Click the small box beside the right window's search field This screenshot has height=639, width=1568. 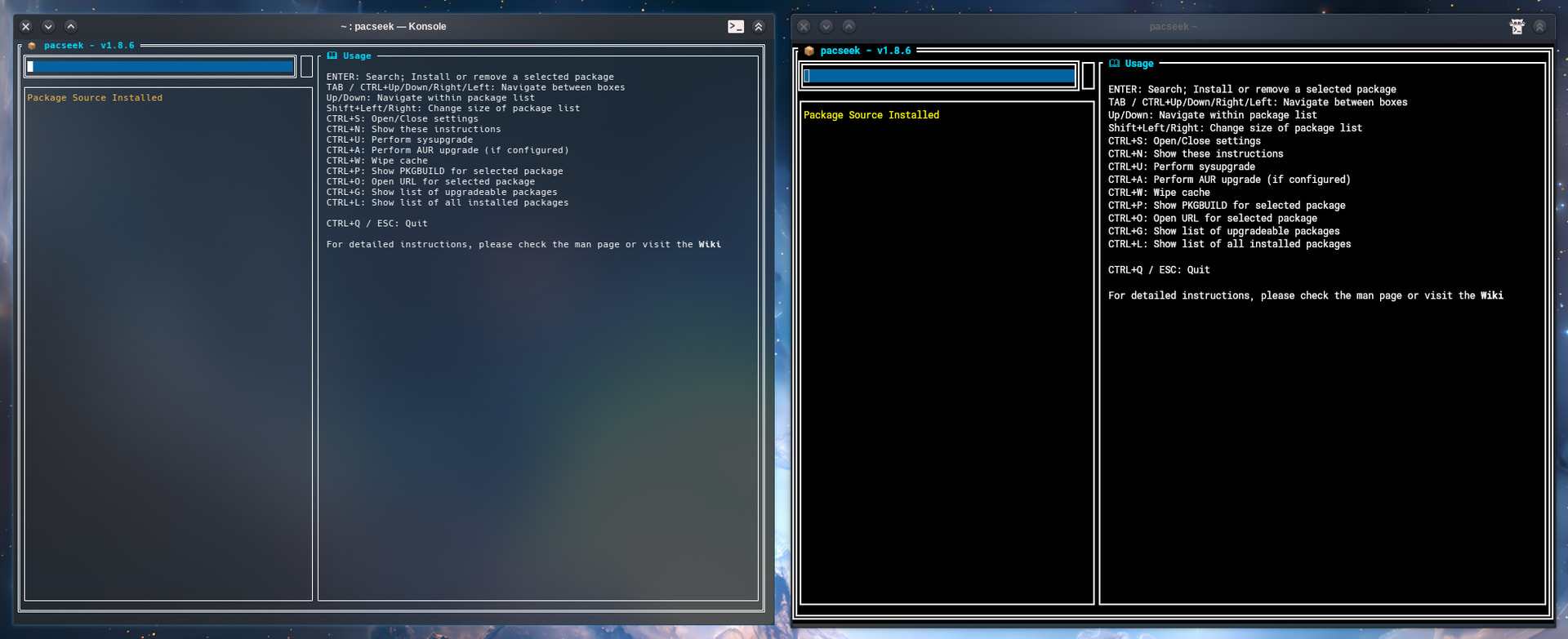pos(1089,76)
